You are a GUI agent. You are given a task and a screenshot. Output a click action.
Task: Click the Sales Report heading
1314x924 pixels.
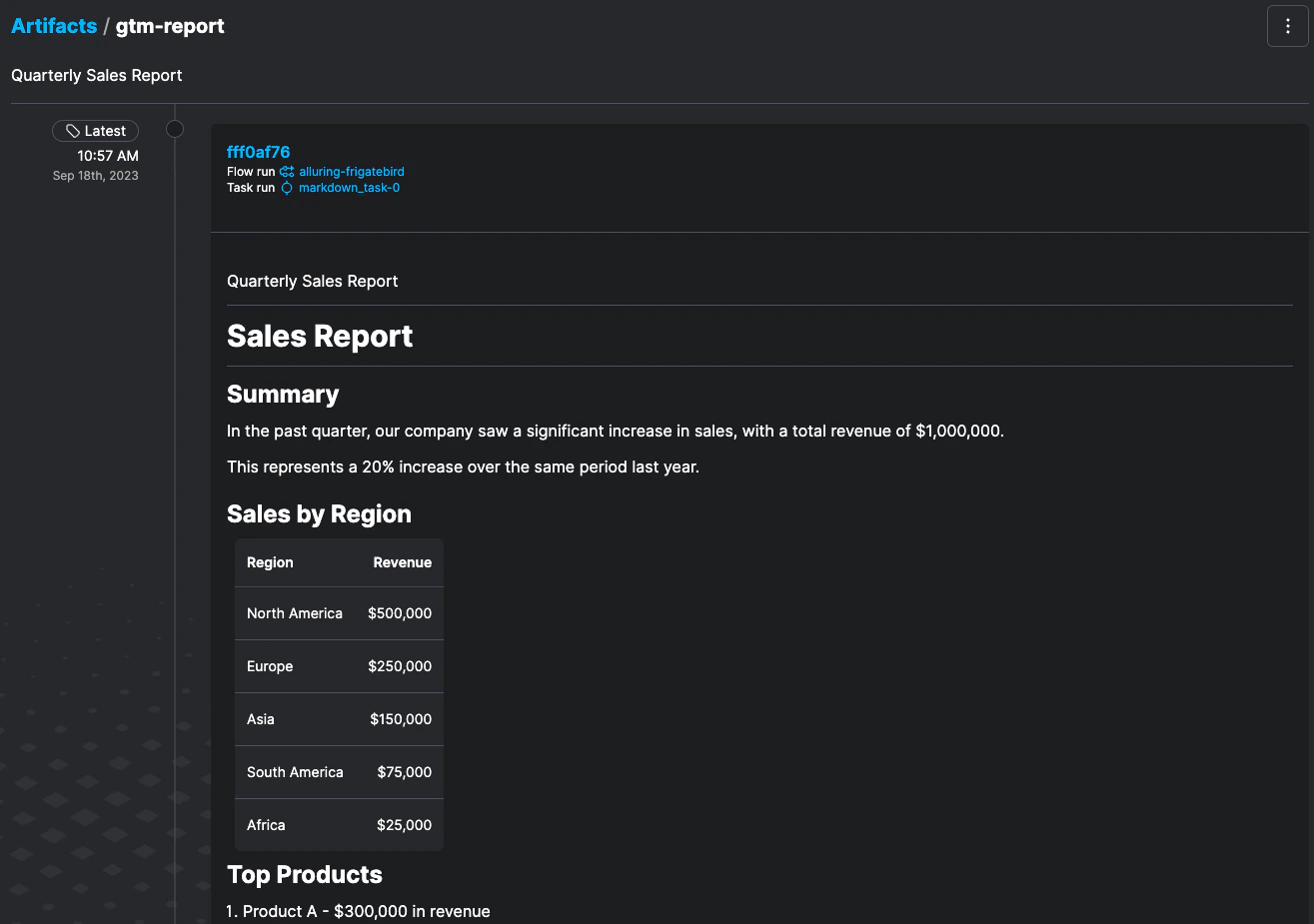(320, 337)
